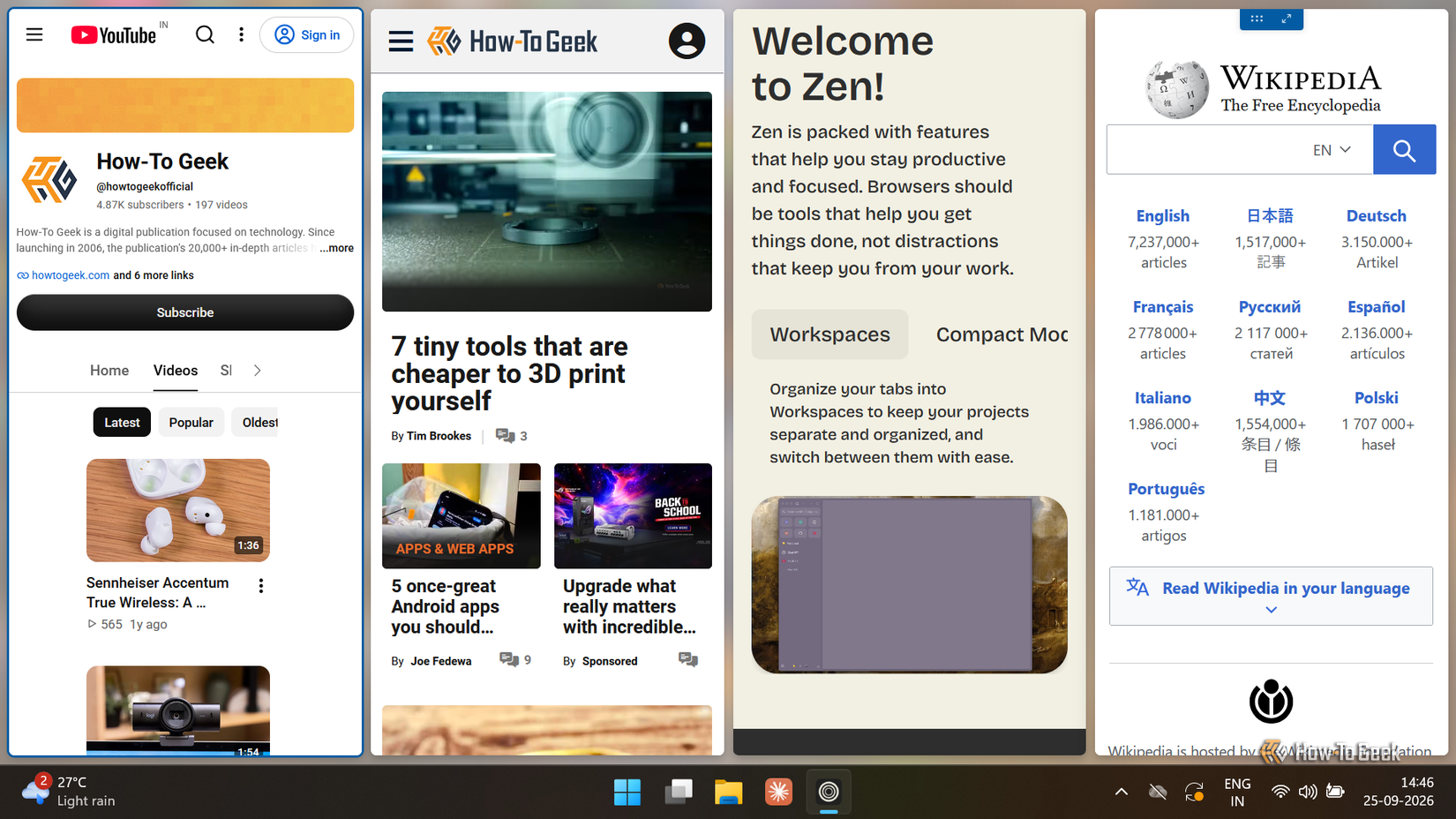
Task: Open Français Wikipedia
Action: [1163, 307]
